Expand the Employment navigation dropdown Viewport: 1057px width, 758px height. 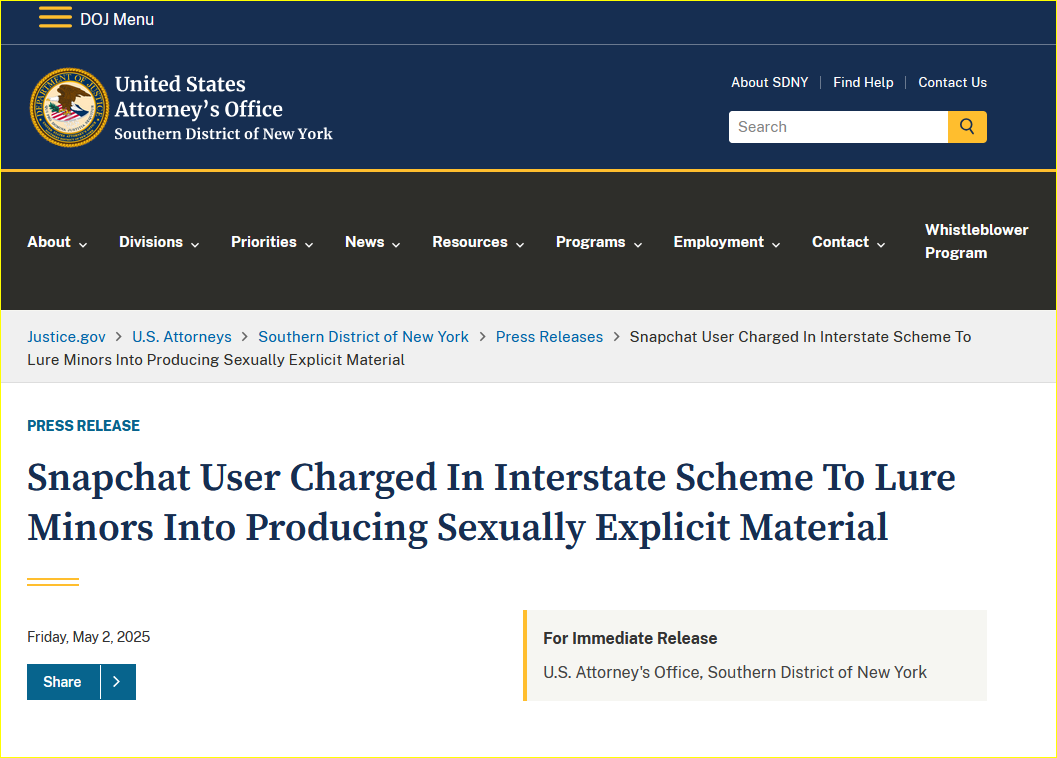[x=727, y=242]
